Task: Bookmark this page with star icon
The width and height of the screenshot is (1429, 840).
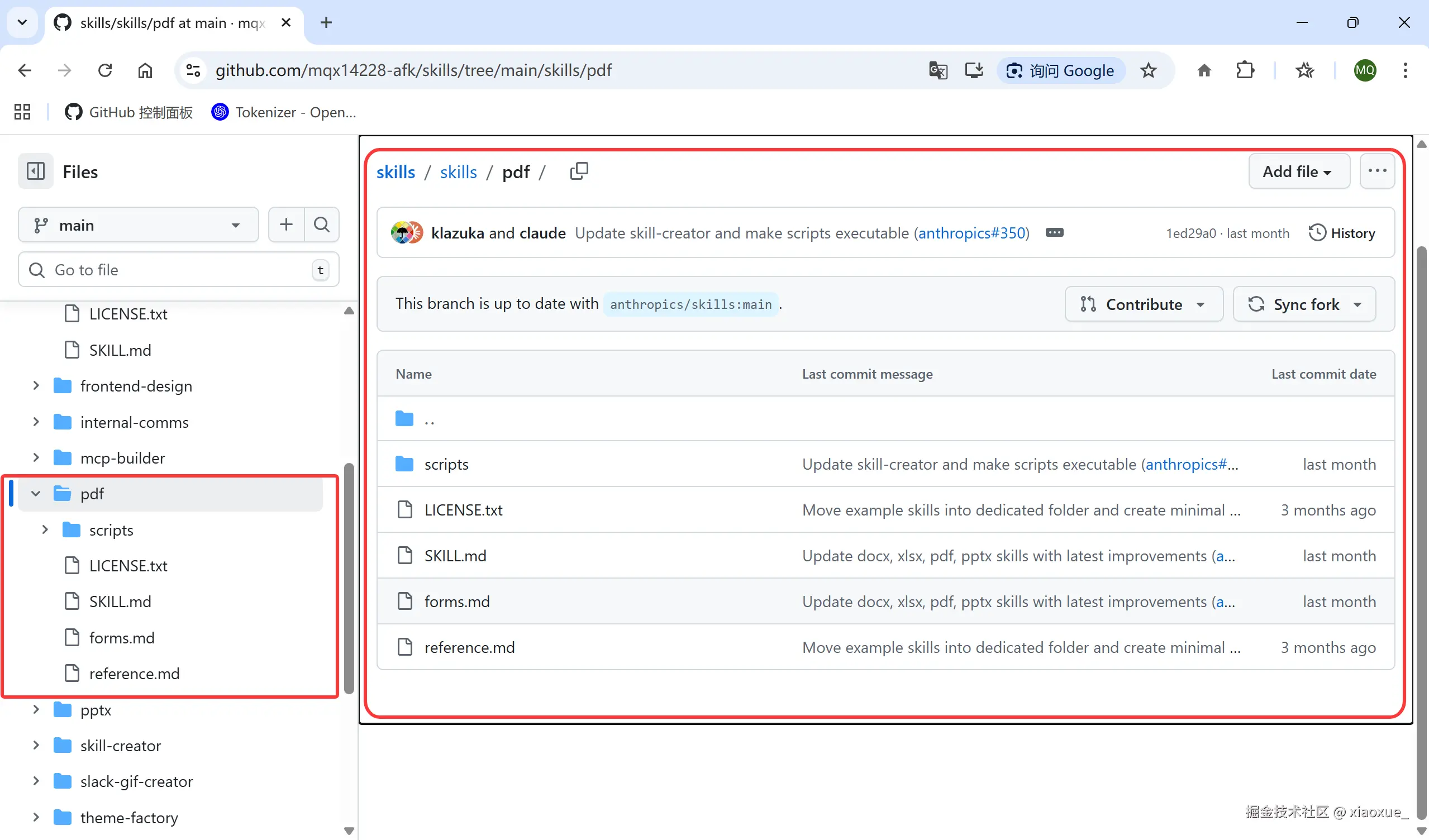Action: pos(1149,70)
